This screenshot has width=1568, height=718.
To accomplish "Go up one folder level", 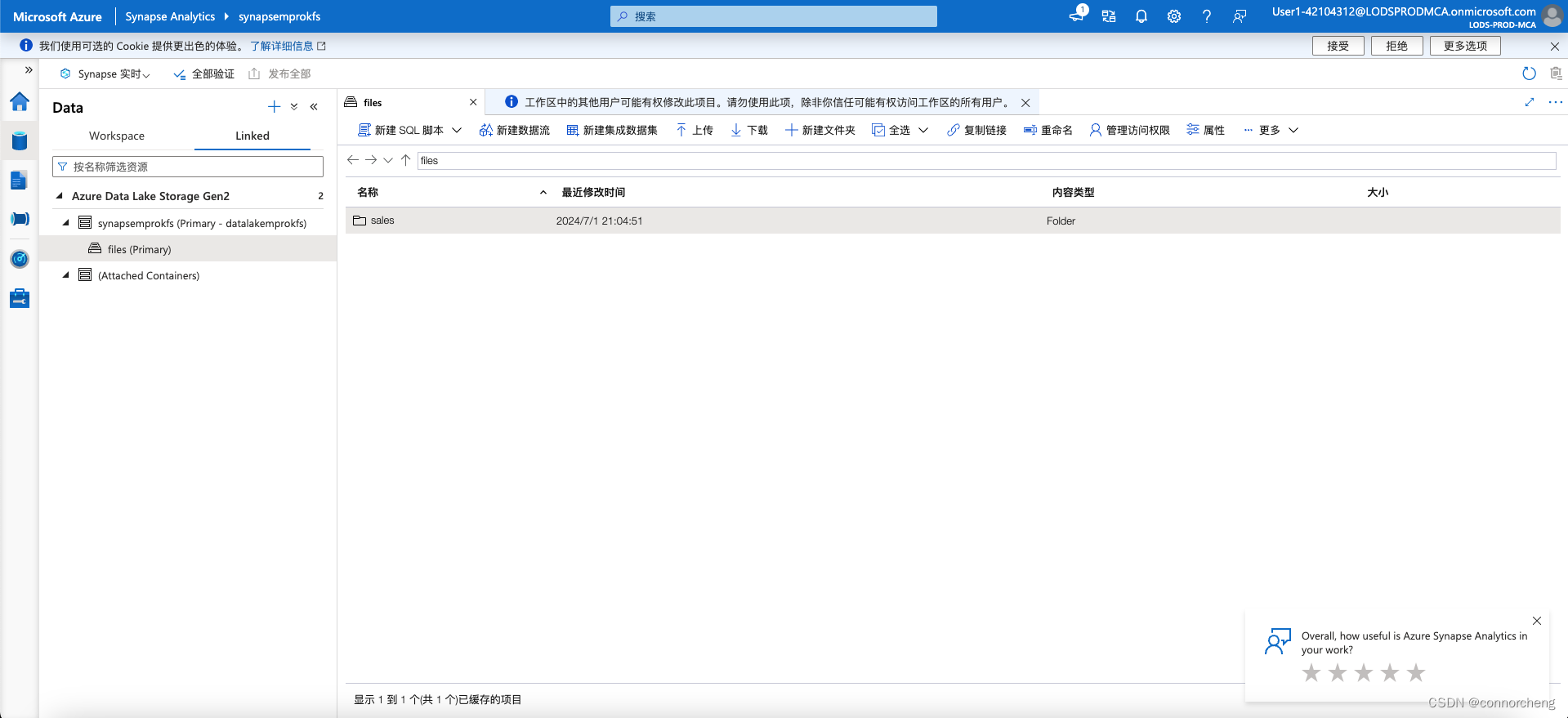I will click(x=406, y=160).
